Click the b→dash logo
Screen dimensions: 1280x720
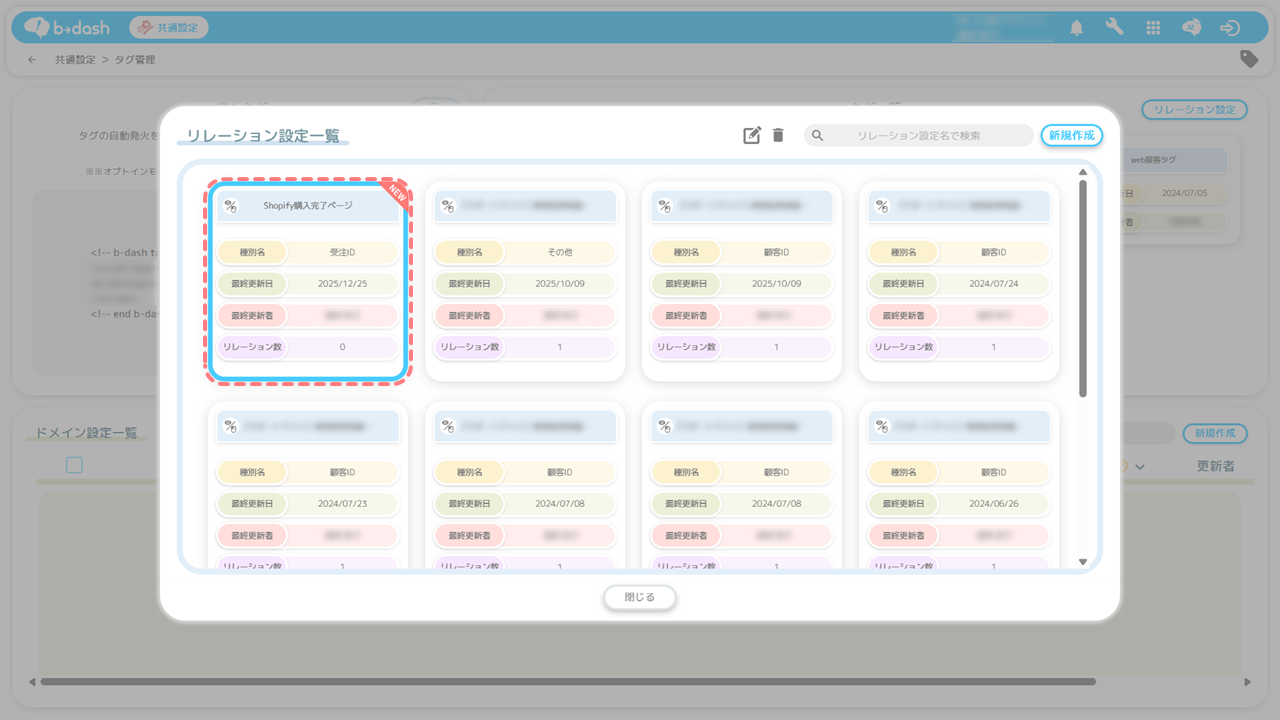pyautogui.click(x=67, y=27)
